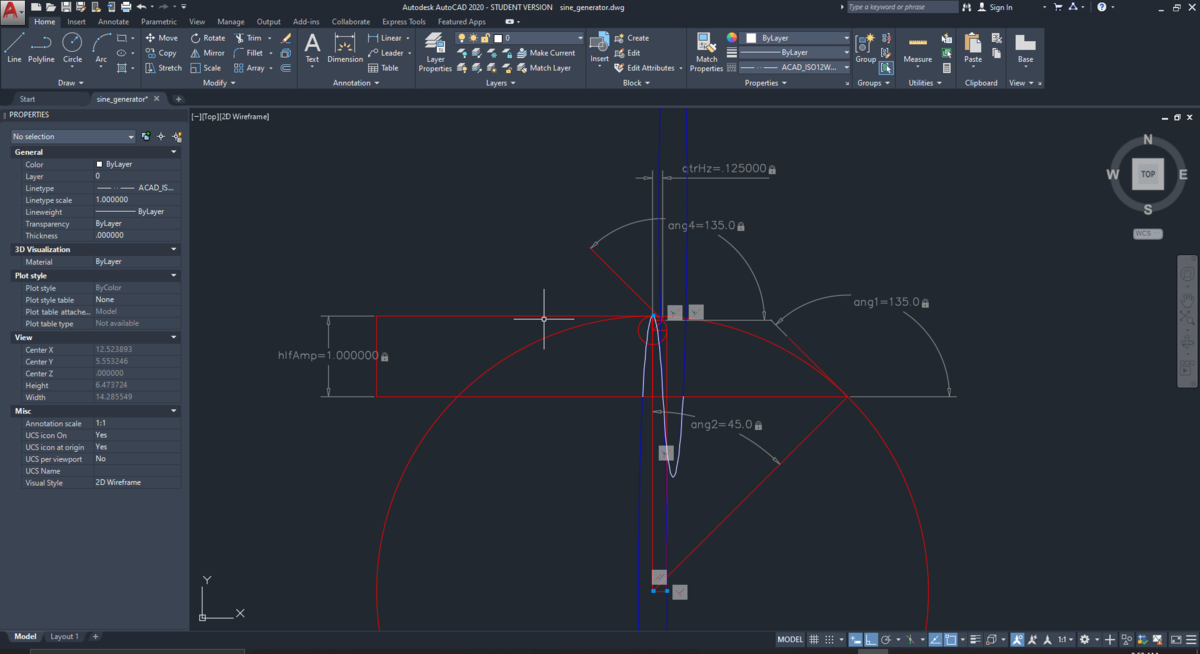Click the Quick Select icon in Properties palette
This screenshot has height=654, width=1200.
click(177, 136)
